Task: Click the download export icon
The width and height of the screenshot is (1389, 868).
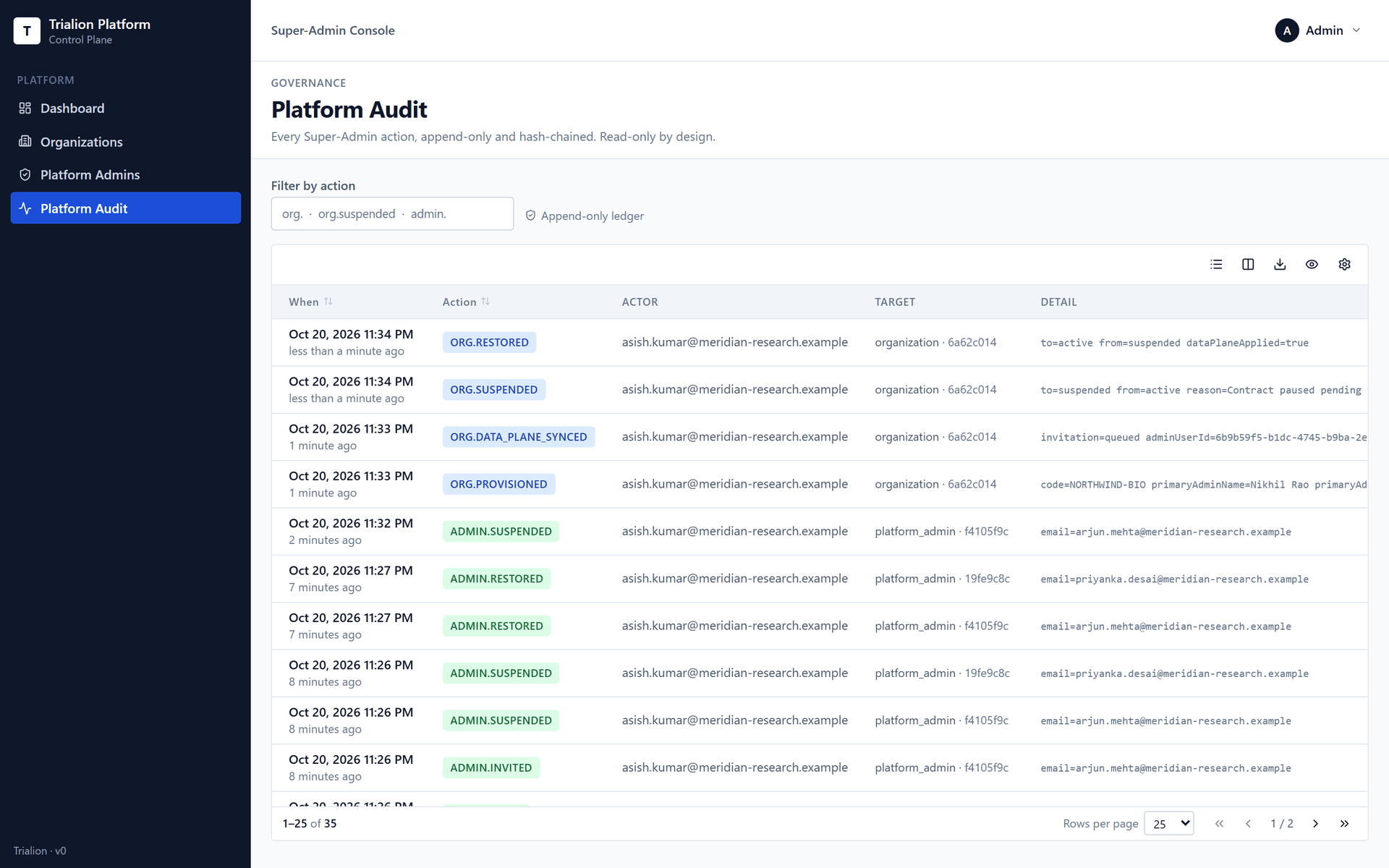Action: (x=1280, y=265)
